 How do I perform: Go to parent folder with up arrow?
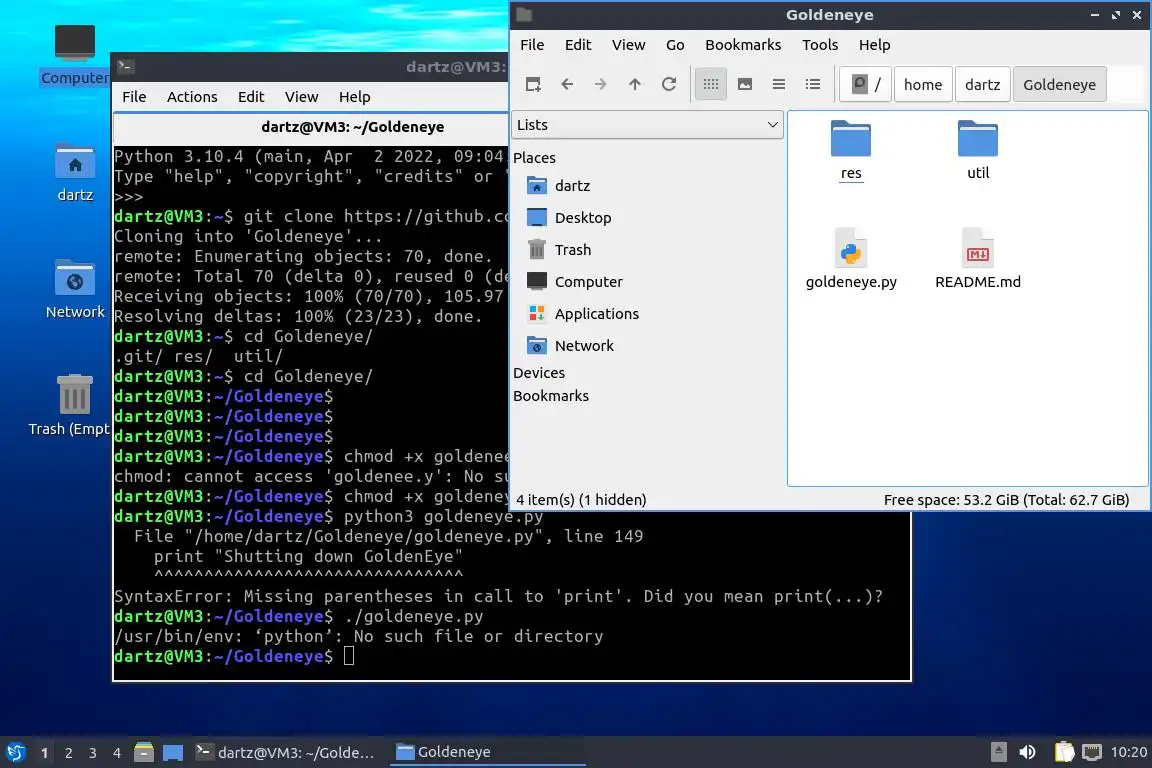click(x=635, y=85)
